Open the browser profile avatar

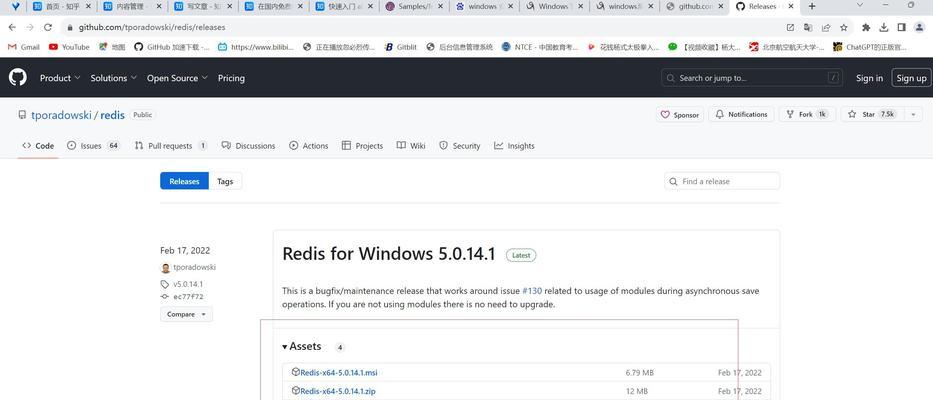tap(919, 27)
